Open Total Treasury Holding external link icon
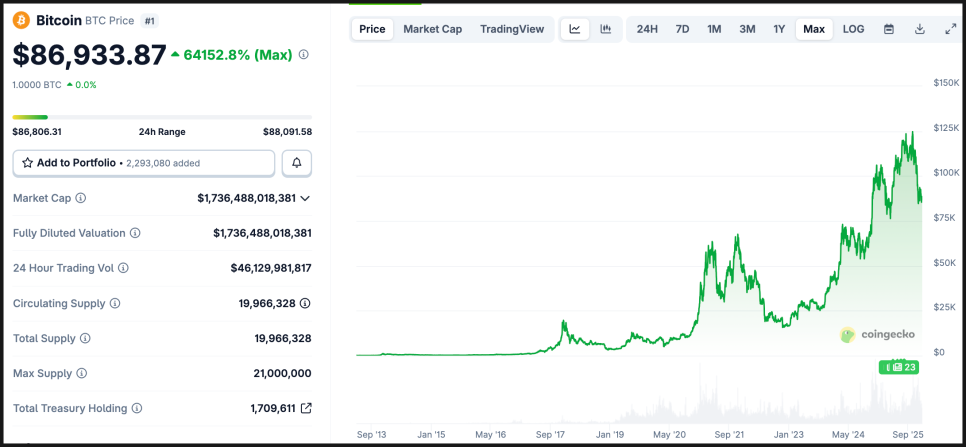 (306, 408)
